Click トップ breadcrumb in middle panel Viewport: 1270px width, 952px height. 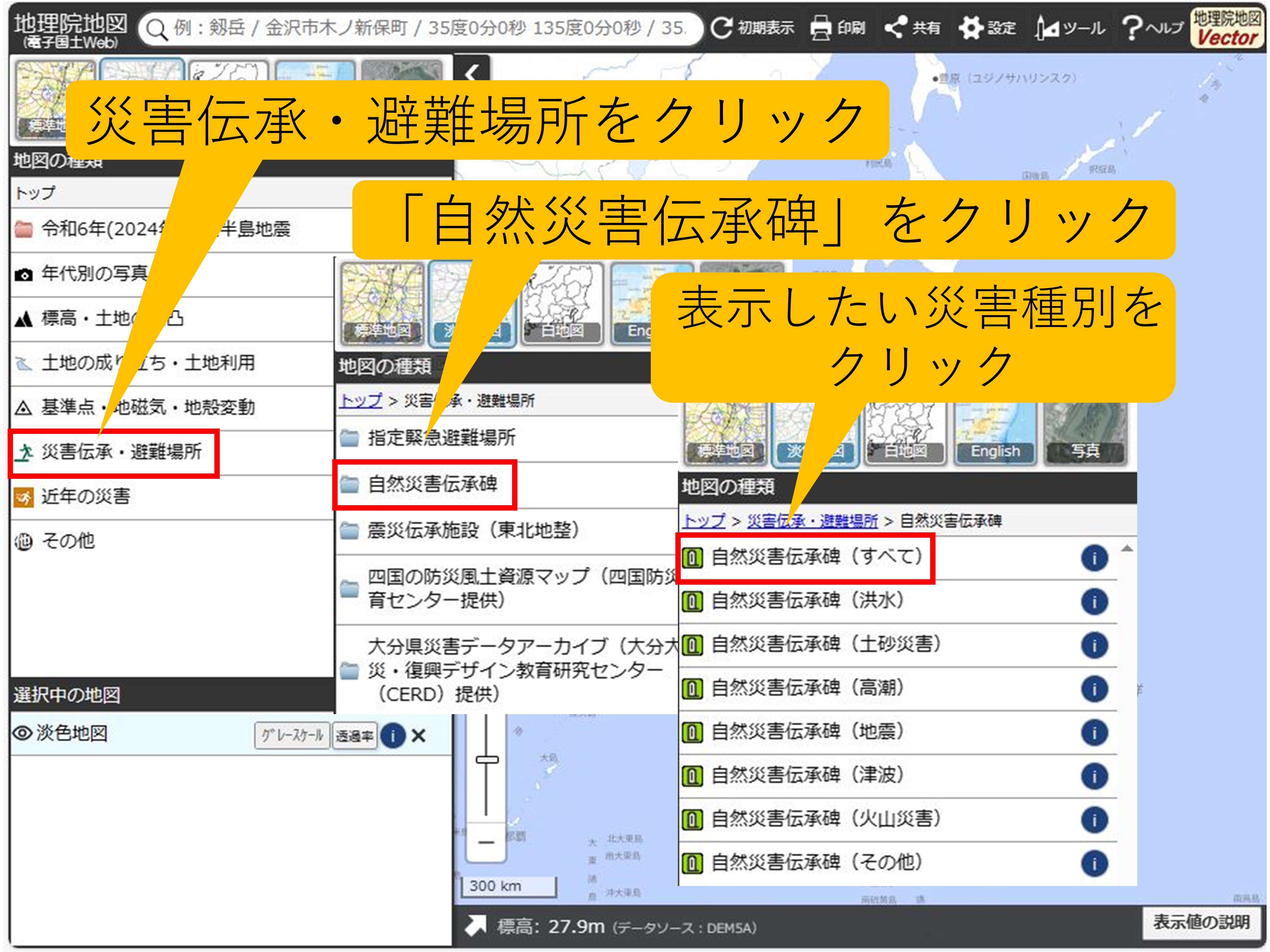pos(361,401)
